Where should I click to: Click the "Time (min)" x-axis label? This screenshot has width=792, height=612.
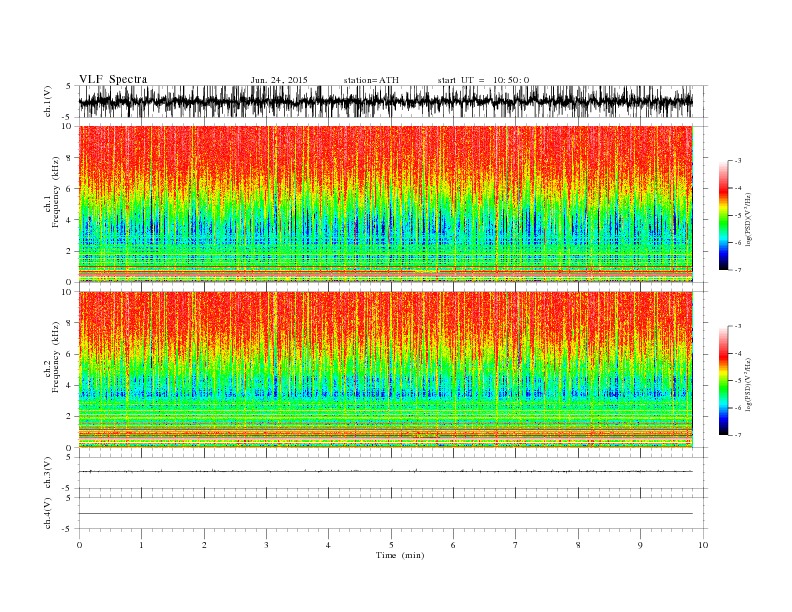[400, 555]
